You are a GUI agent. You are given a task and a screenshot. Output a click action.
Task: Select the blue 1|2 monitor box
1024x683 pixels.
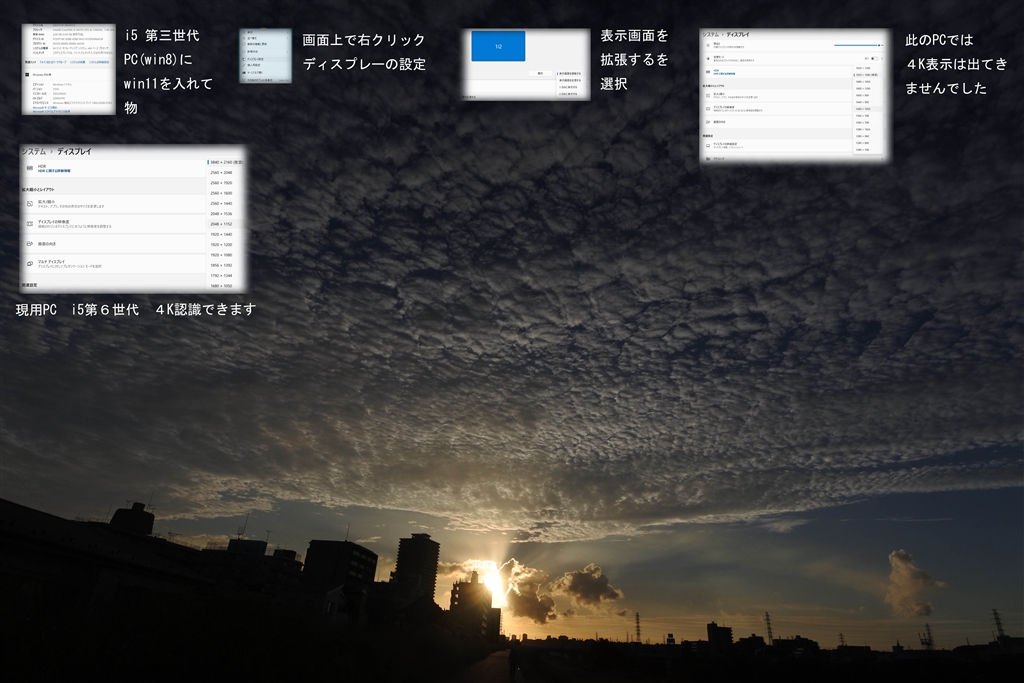(x=498, y=46)
